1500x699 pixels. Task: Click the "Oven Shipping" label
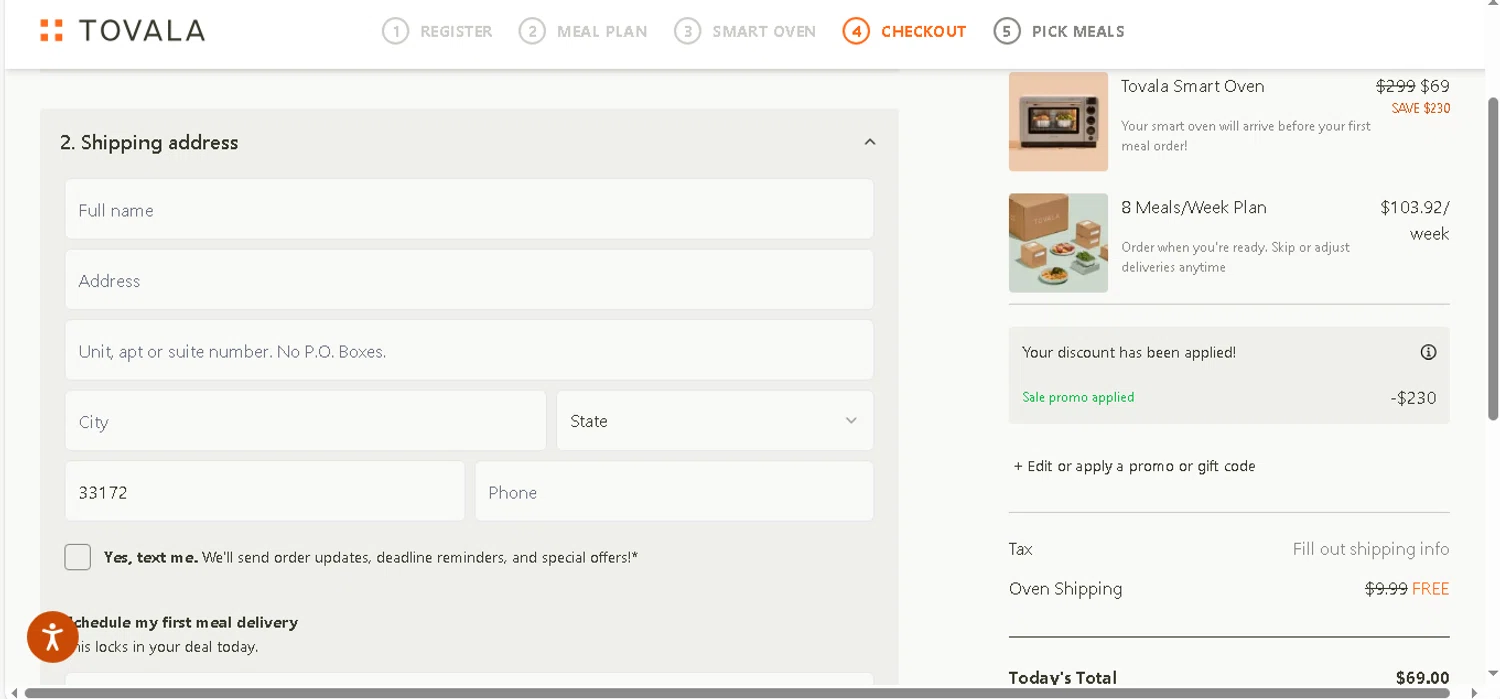tap(1066, 589)
